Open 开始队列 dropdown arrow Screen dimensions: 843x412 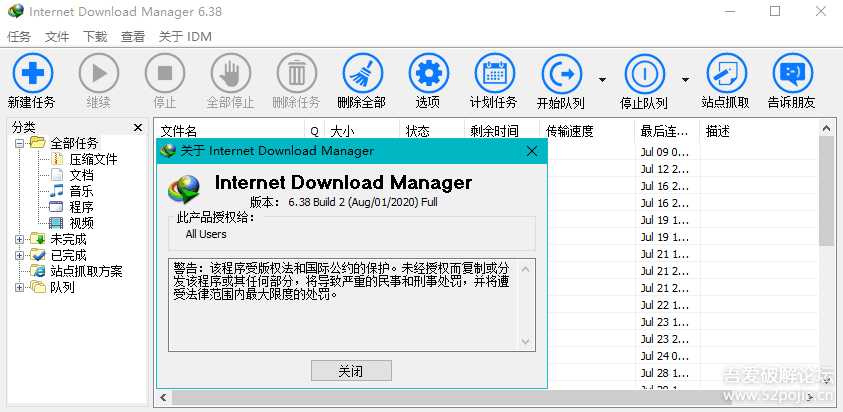click(x=602, y=80)
